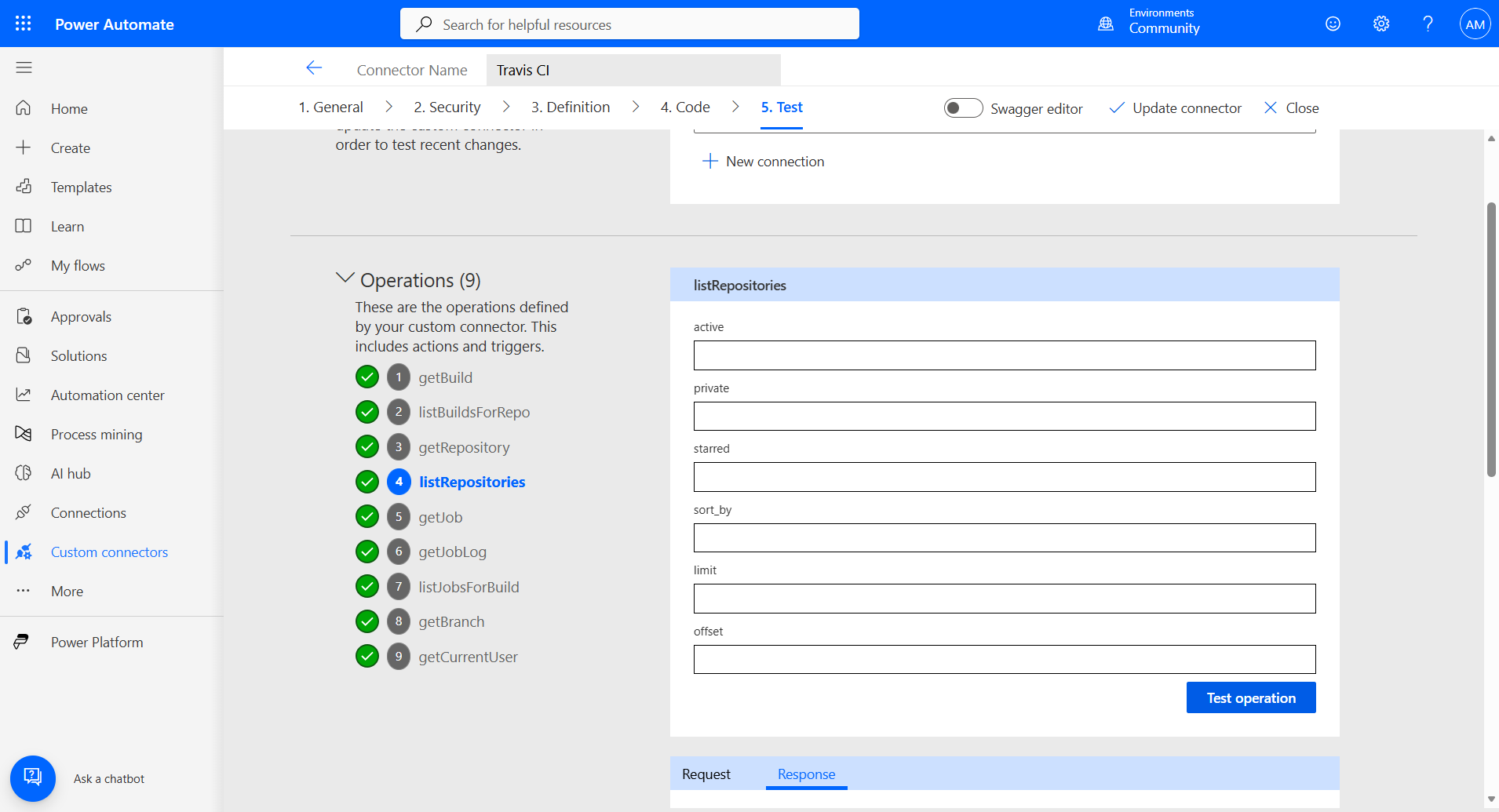Open the Settings gear icon
1499x812 pixels.
1381,24
